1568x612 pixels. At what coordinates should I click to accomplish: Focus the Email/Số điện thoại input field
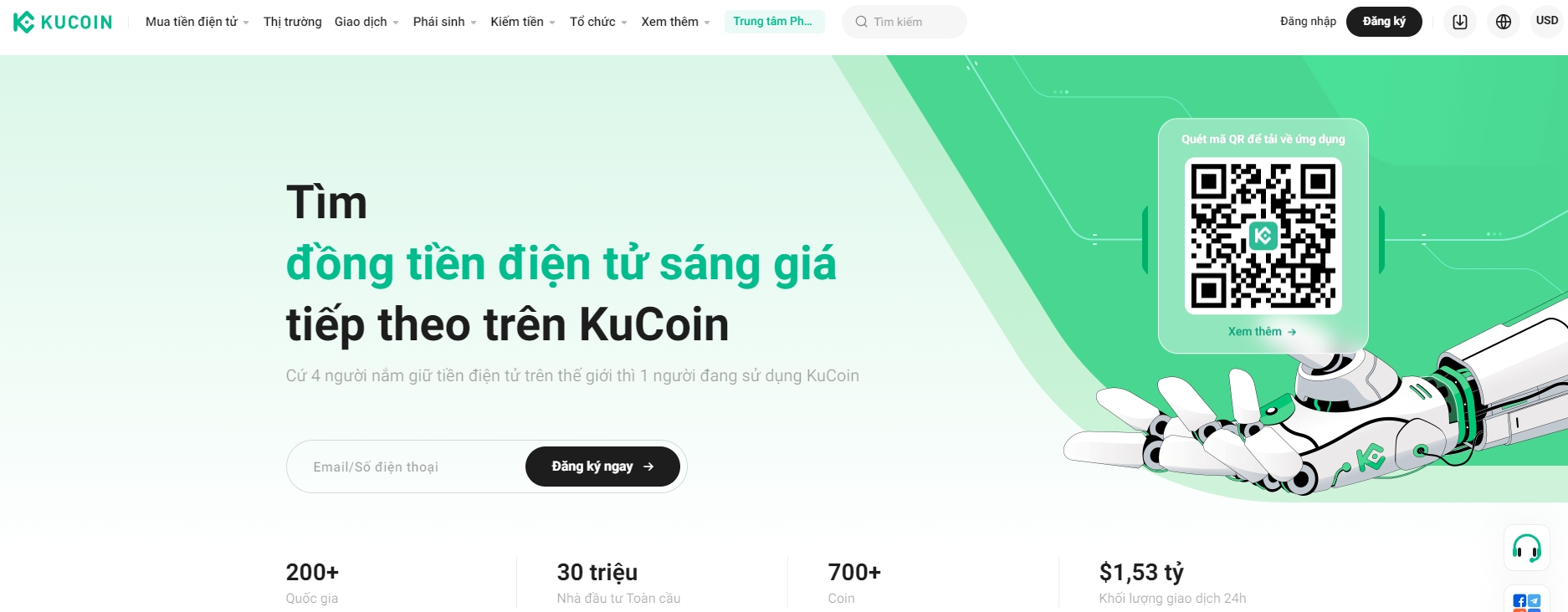(x=406, y=467)
